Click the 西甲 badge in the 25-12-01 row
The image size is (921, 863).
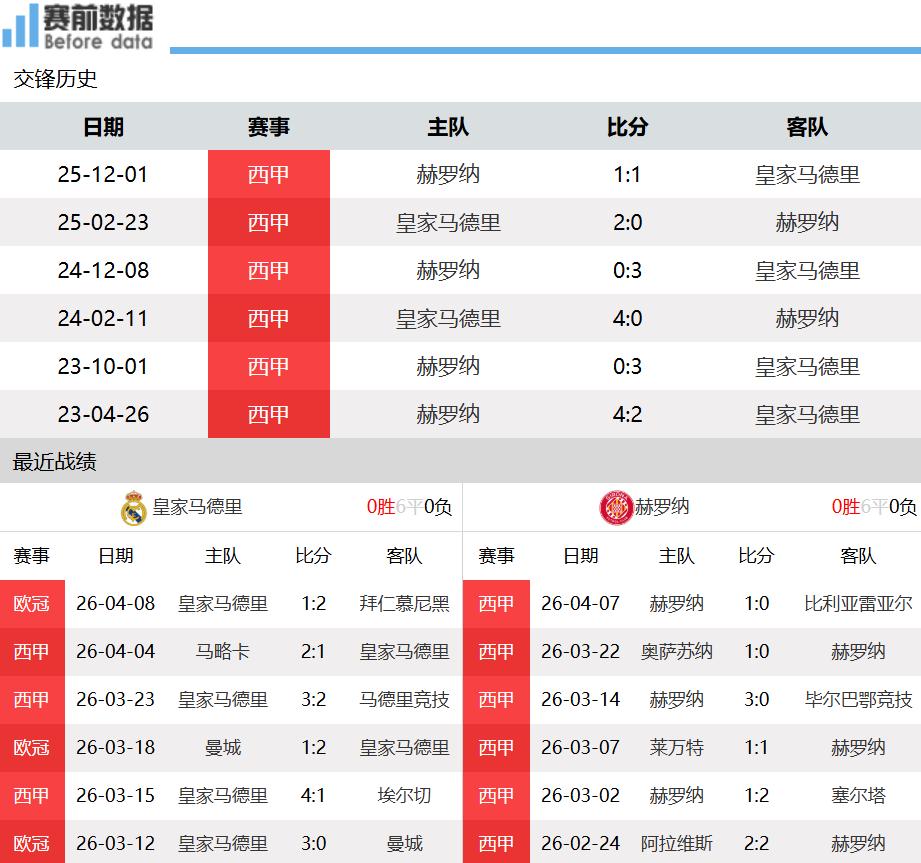coord(268,175)
